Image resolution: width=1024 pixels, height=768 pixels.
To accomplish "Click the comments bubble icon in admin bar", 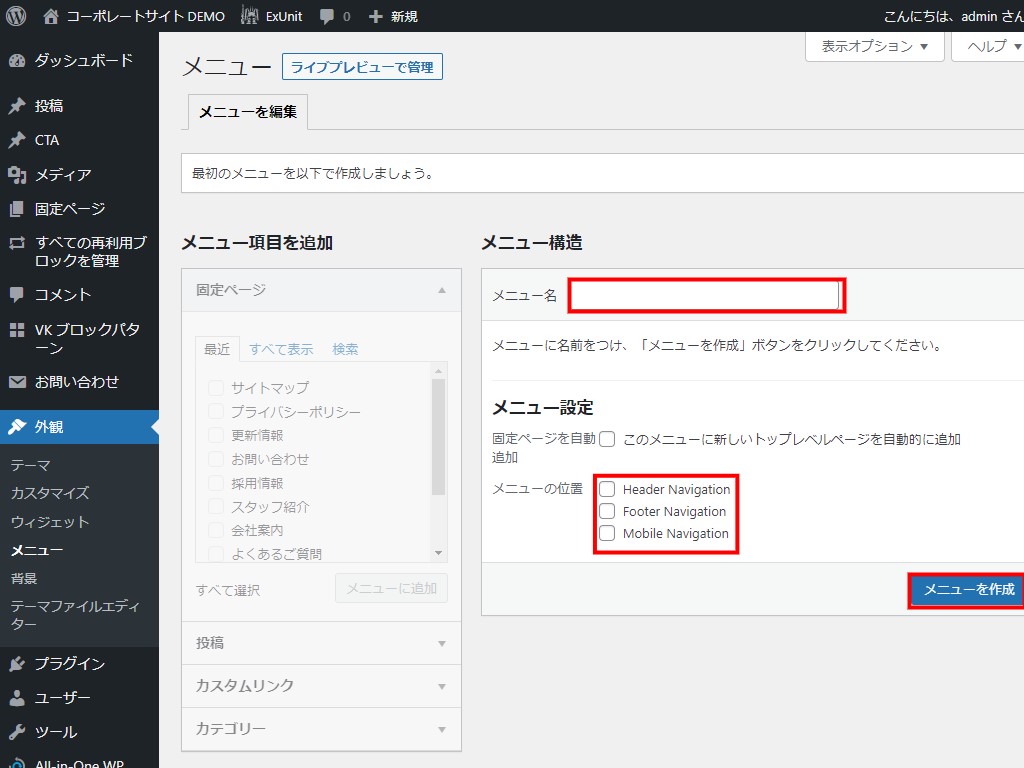I will coord(327,16).
